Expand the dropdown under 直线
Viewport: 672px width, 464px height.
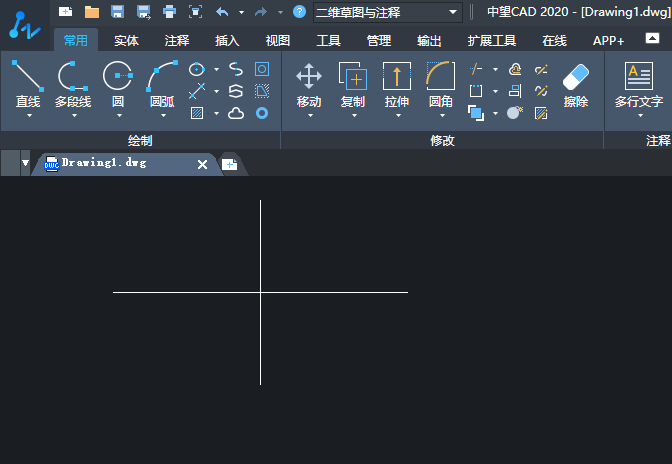29,116
